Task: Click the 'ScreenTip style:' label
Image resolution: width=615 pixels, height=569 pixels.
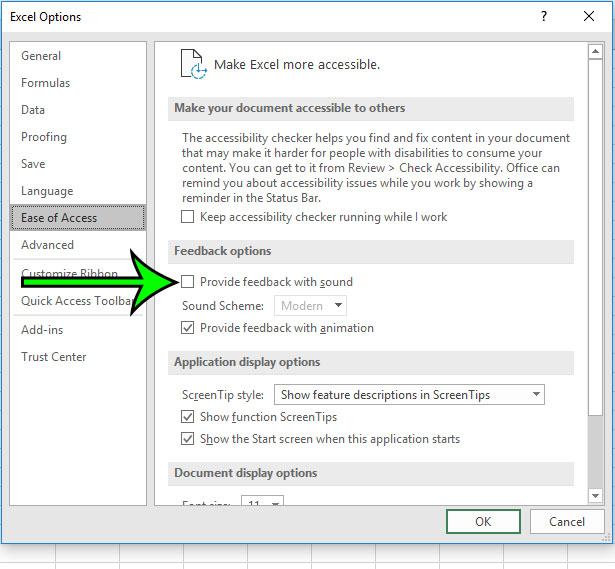Action: pos(223,394)
